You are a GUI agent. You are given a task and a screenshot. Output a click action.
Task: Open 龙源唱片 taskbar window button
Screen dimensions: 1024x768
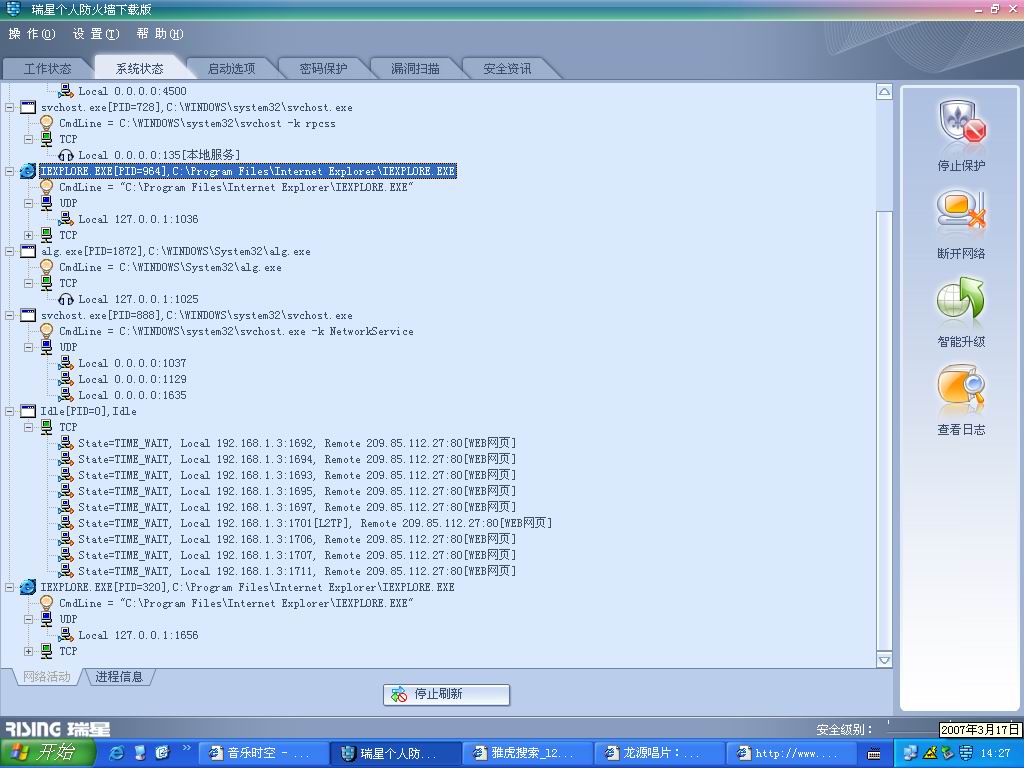(658, 753)
